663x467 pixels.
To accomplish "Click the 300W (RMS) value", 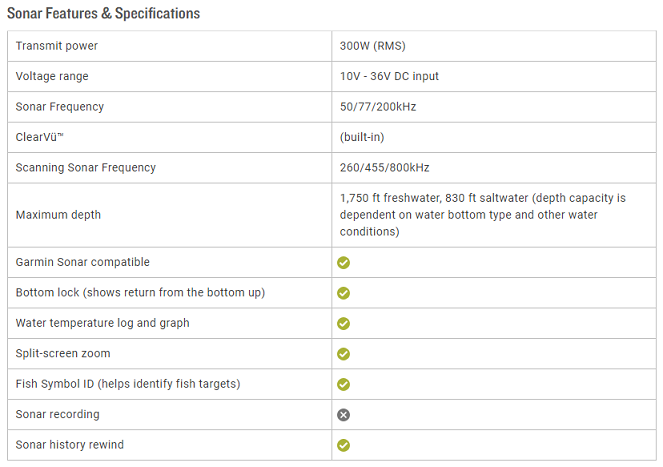I will (x=373, y=46).
